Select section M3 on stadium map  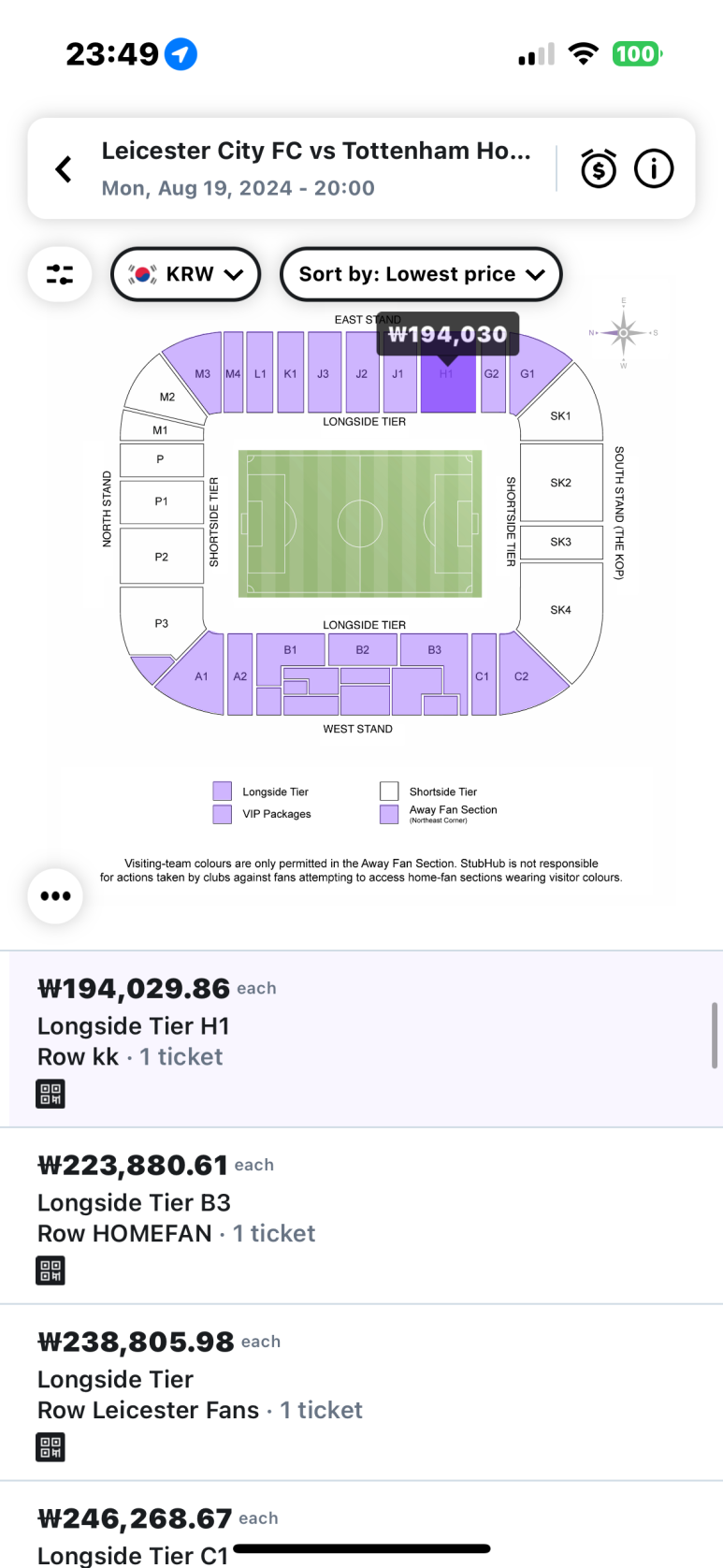196,372
